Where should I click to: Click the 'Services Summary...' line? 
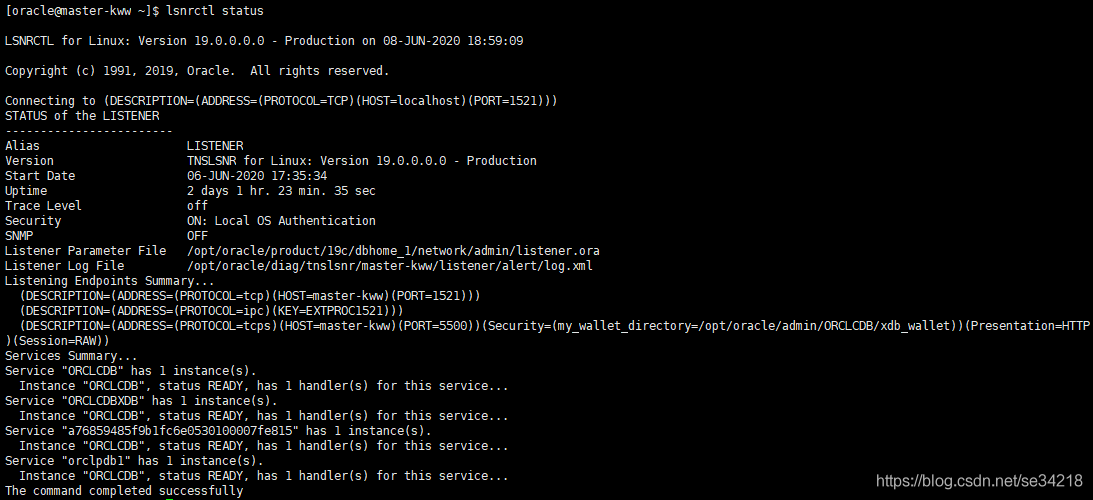click(x=71, y=356)
